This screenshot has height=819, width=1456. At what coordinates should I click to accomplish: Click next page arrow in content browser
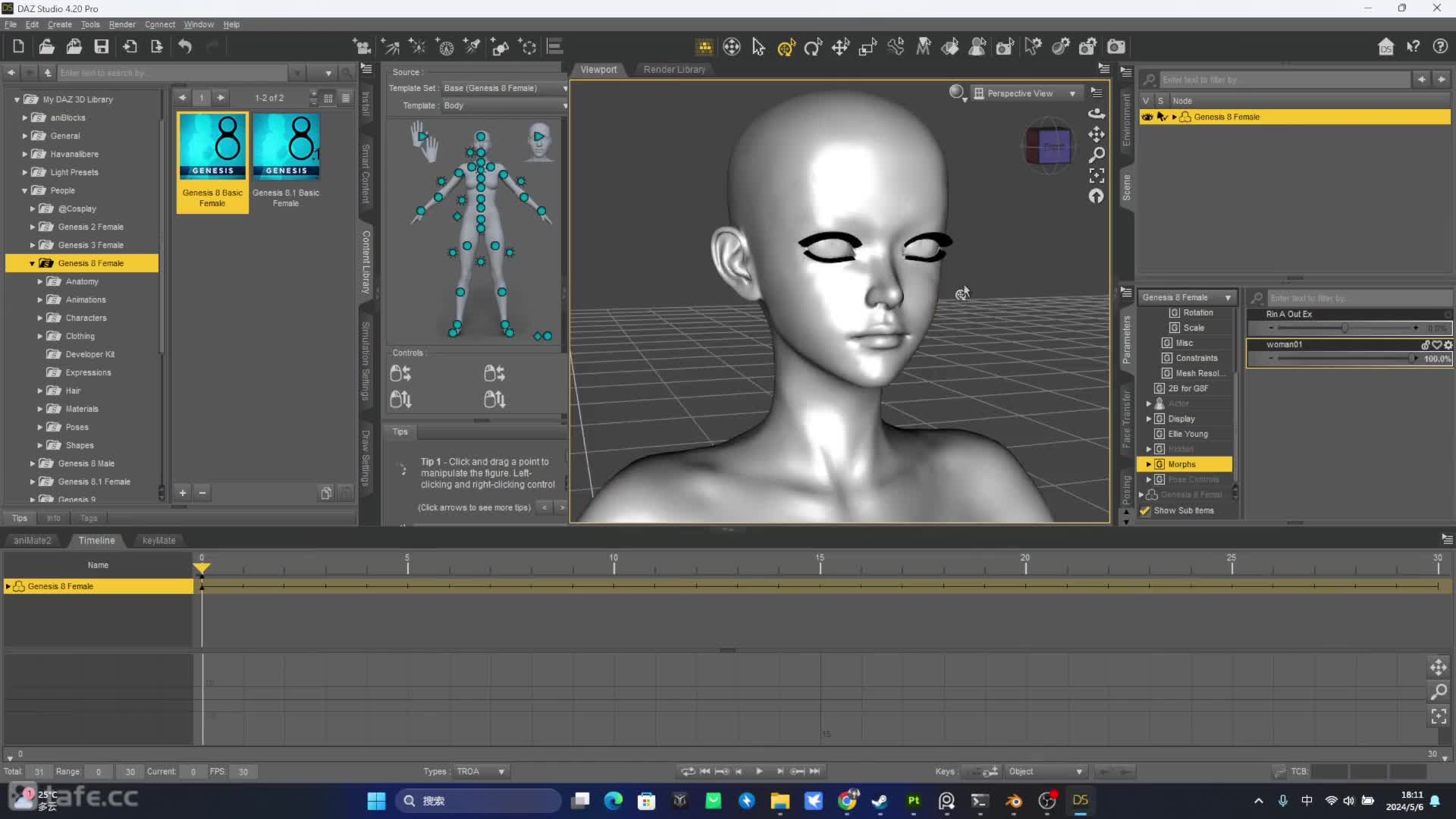pyautogui.click(x=221, y=98)
